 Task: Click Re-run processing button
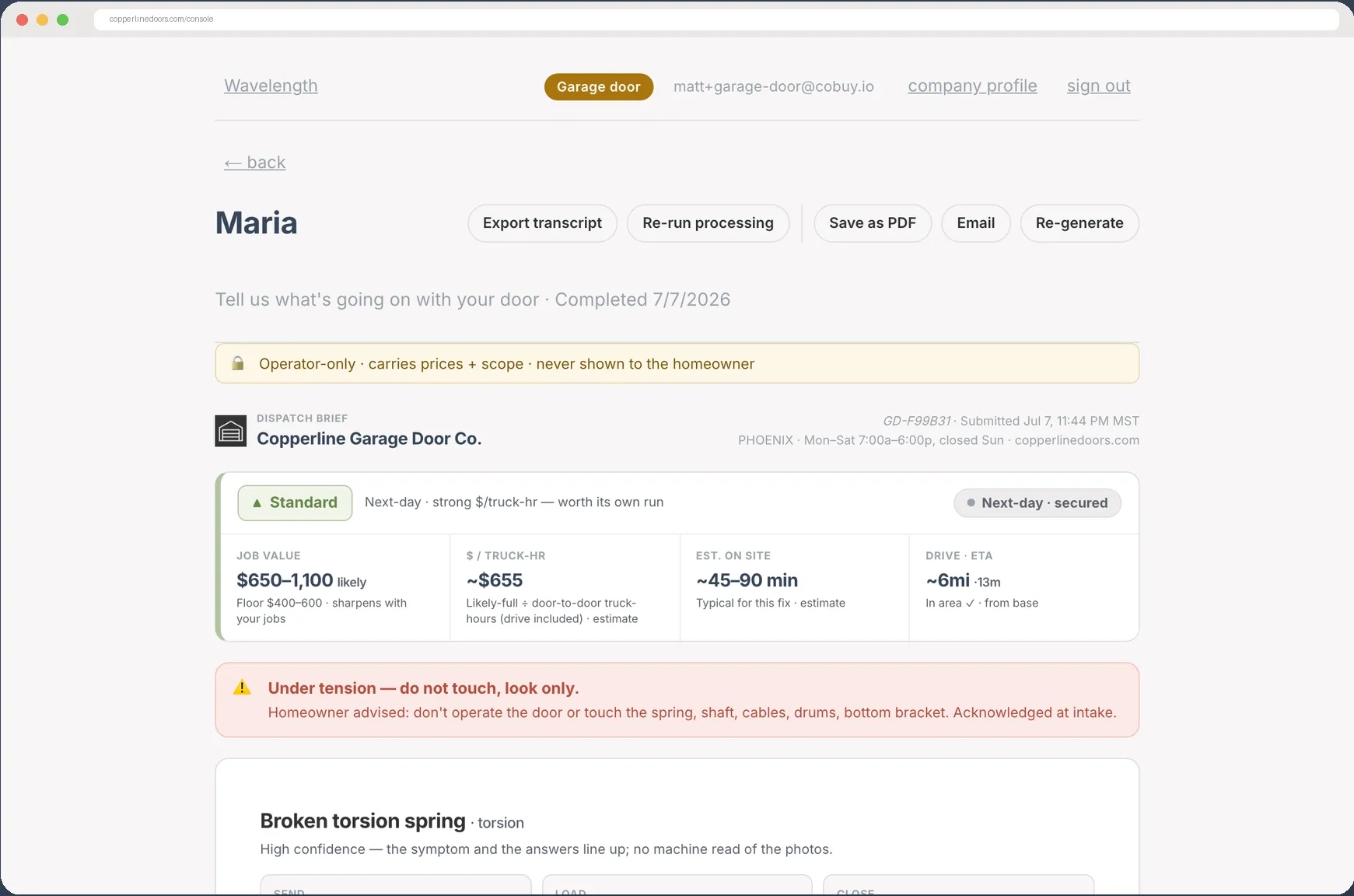point(708,223)
